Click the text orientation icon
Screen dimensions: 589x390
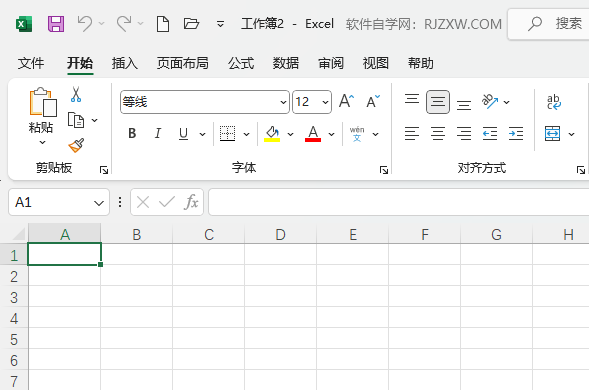(490, 101)
